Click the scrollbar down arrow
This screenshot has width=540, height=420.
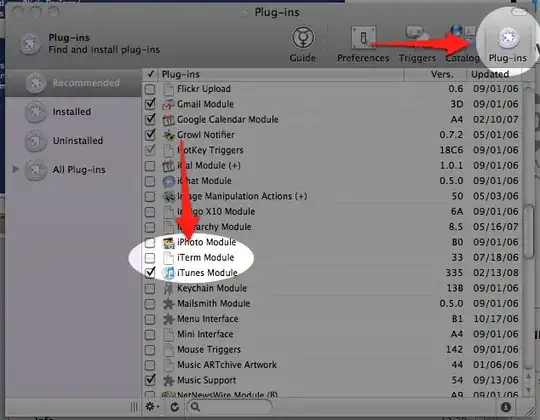[x=528, y=390]
